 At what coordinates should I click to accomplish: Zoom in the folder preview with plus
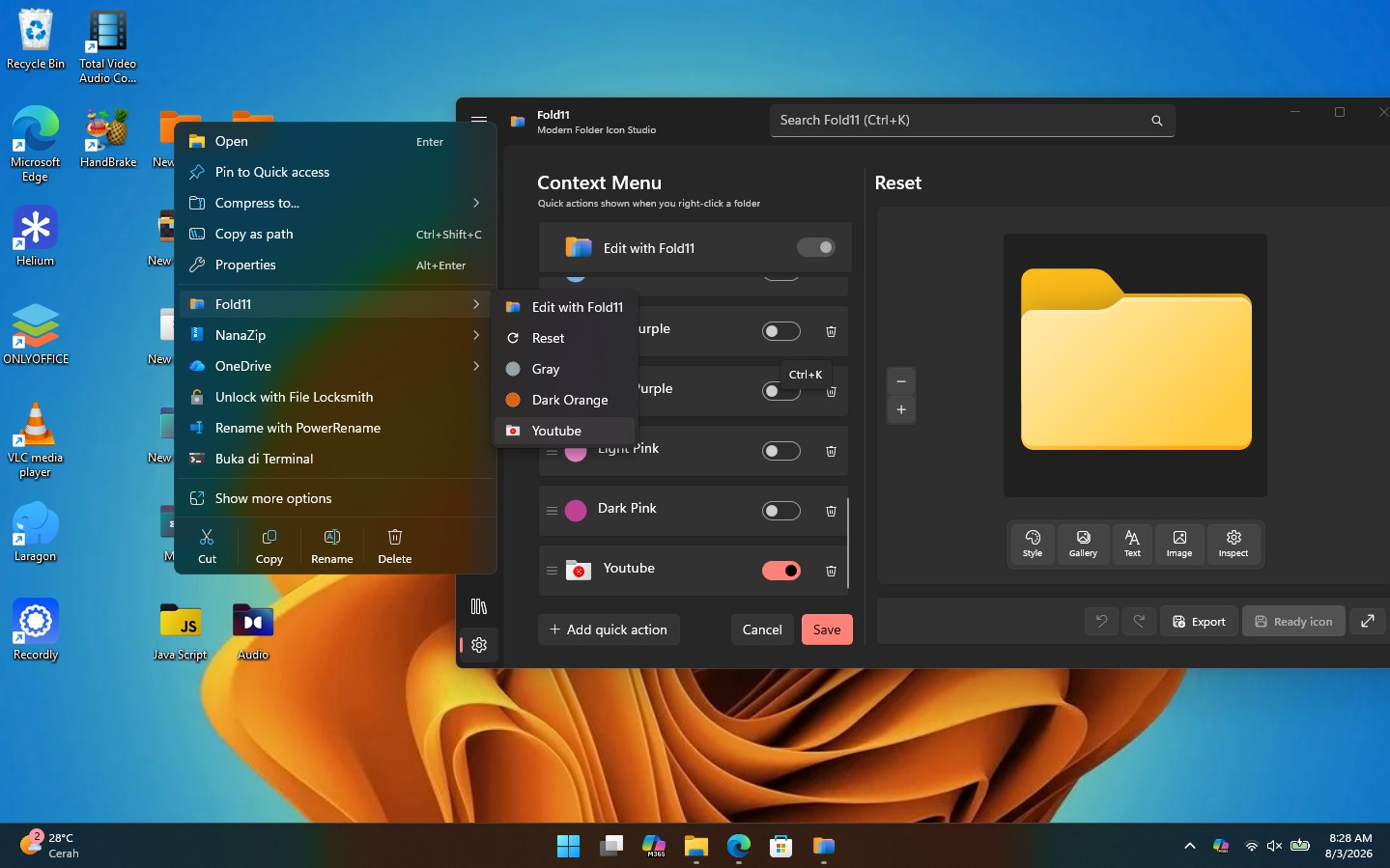(x=901, y=409)
